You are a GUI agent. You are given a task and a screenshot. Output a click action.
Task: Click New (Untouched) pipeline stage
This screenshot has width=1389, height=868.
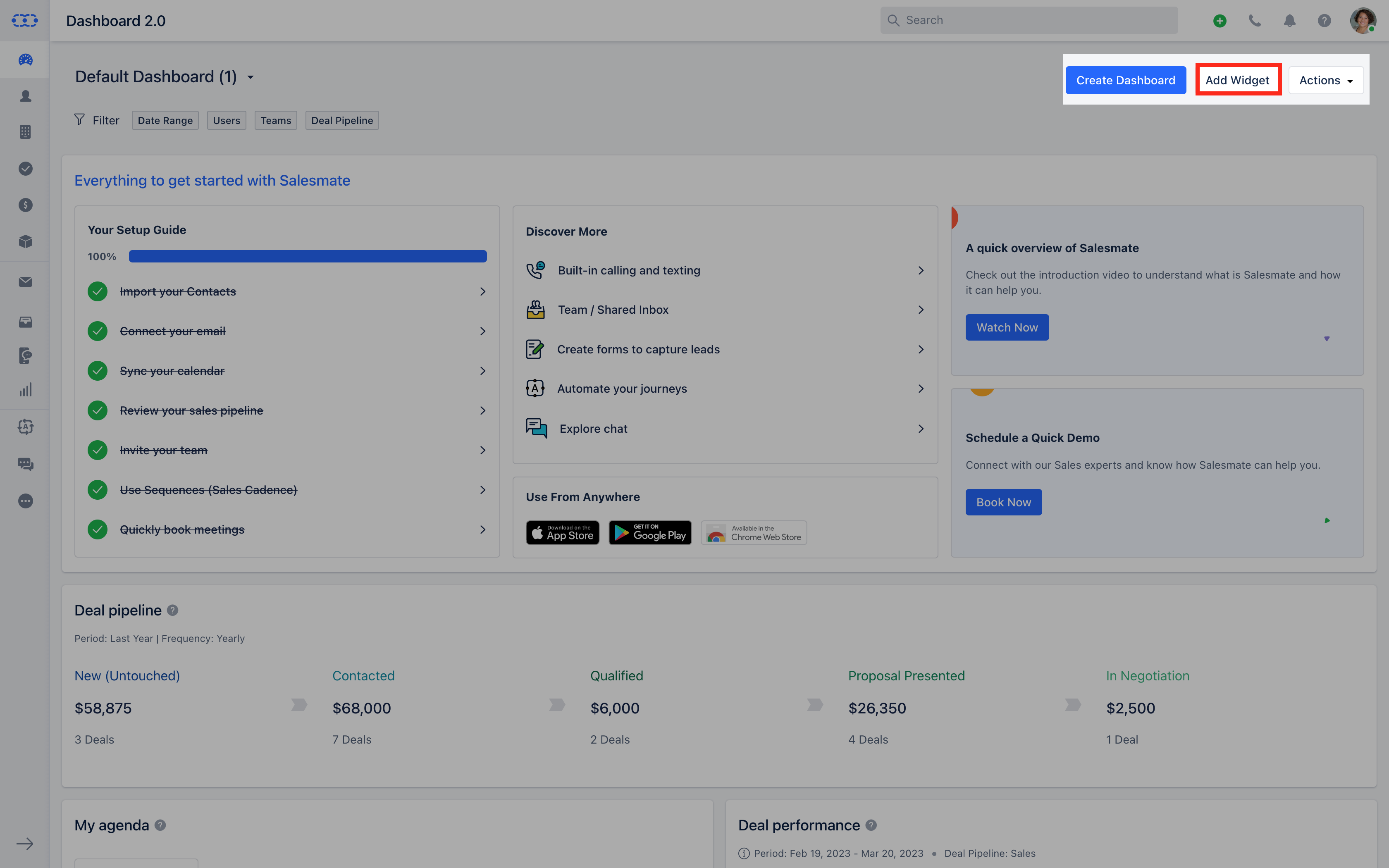point(127,676)
